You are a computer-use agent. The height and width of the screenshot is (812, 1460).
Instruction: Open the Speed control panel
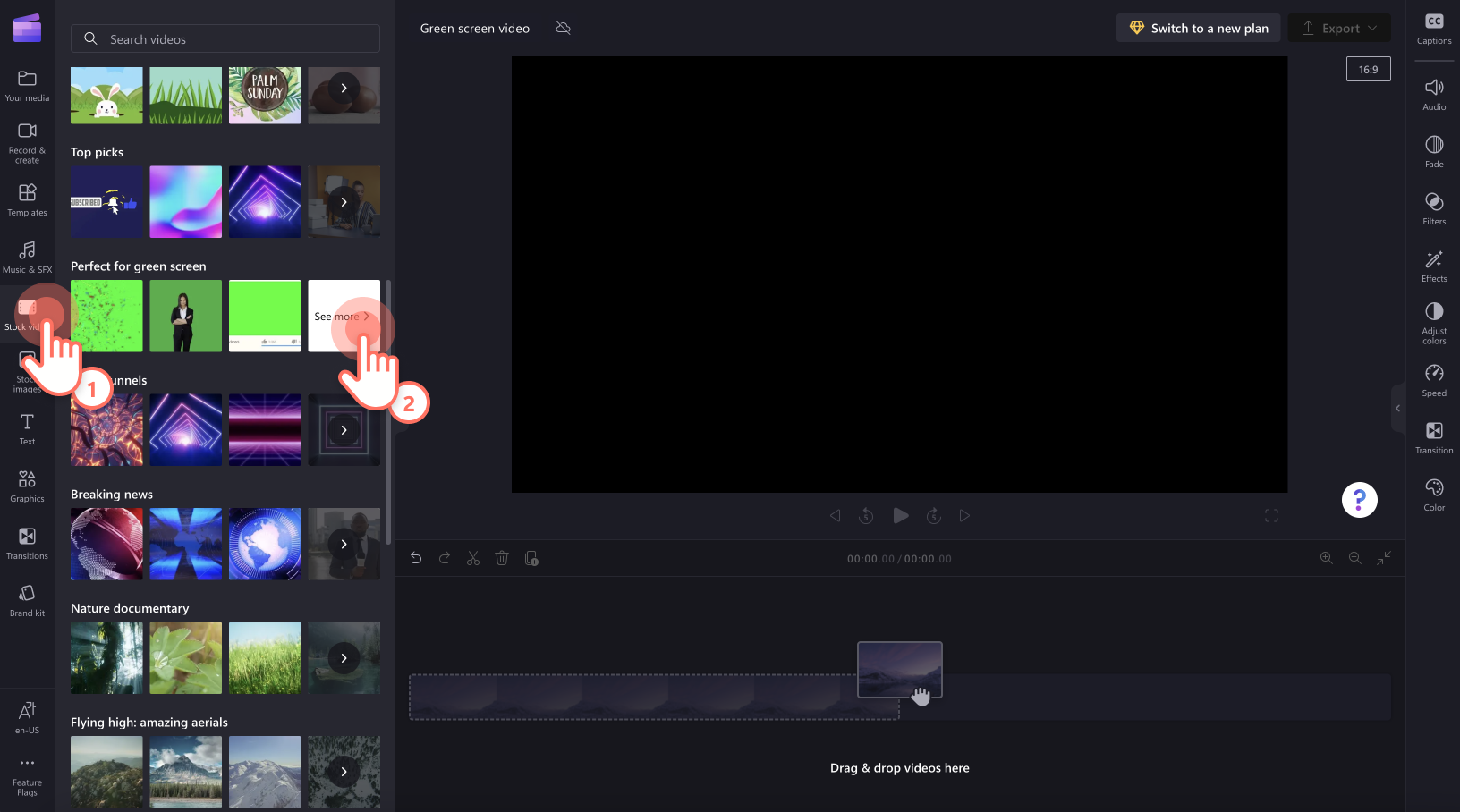pyautogui.click(x=1433, y=379)
